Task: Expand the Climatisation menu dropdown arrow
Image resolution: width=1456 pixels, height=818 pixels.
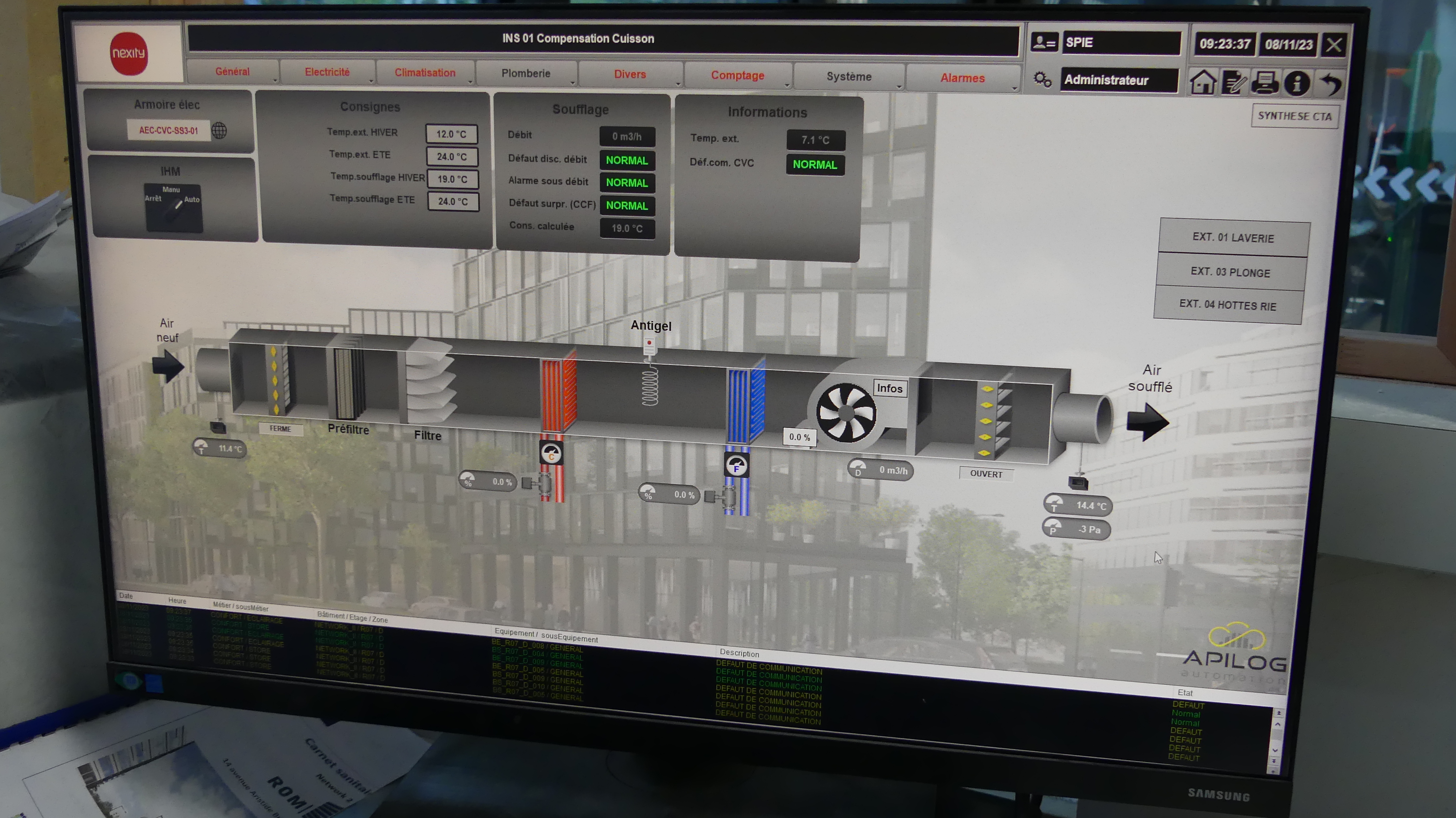Action: tap(470, 83)
